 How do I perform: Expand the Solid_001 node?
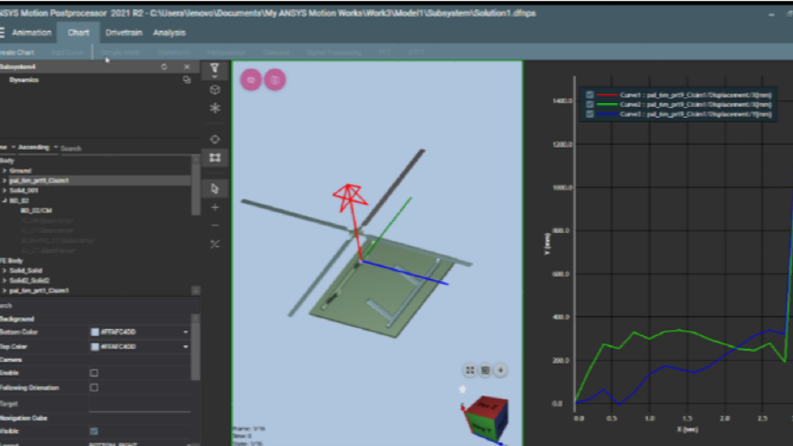pyautogui.click(x=4, y=191)
